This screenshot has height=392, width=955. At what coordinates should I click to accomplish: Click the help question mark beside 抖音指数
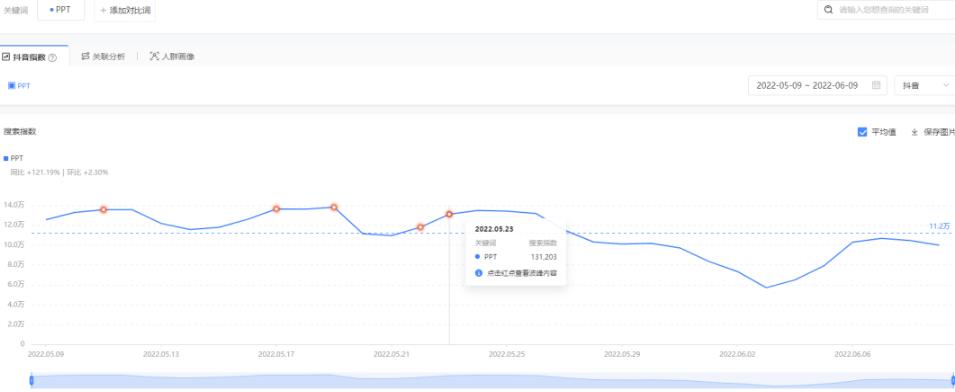[52, 58]
